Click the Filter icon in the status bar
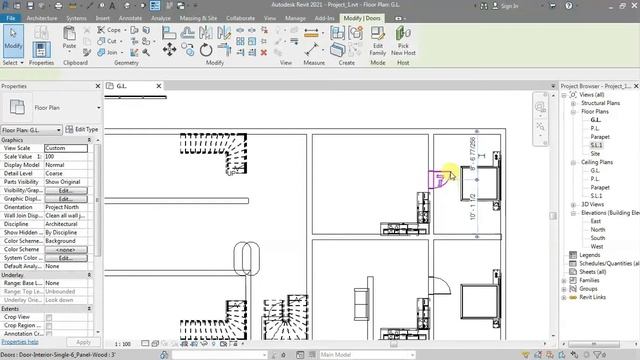 pyautogui.click(x=598, y=355)
